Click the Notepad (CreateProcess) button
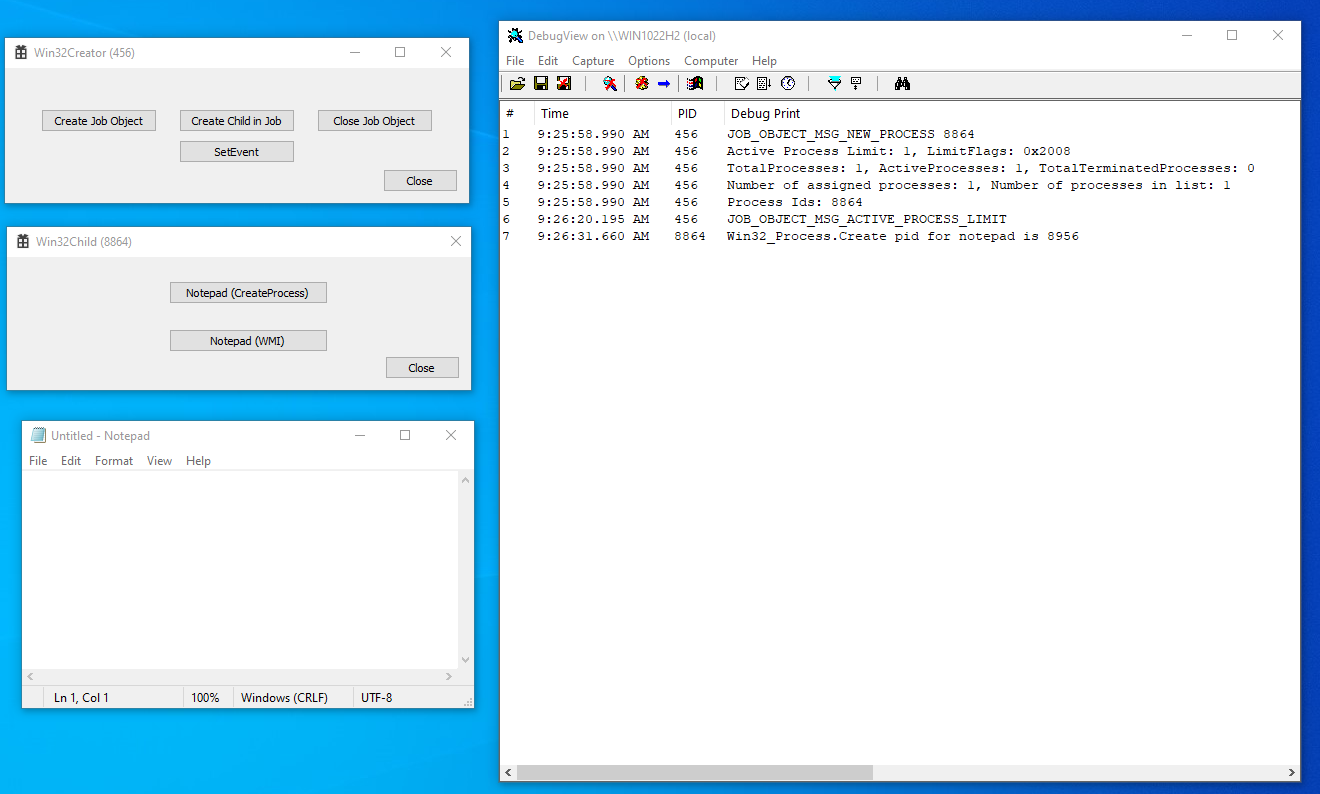Screen dimensions: 1320x794 pyautogui.click(x=248, y=293)
